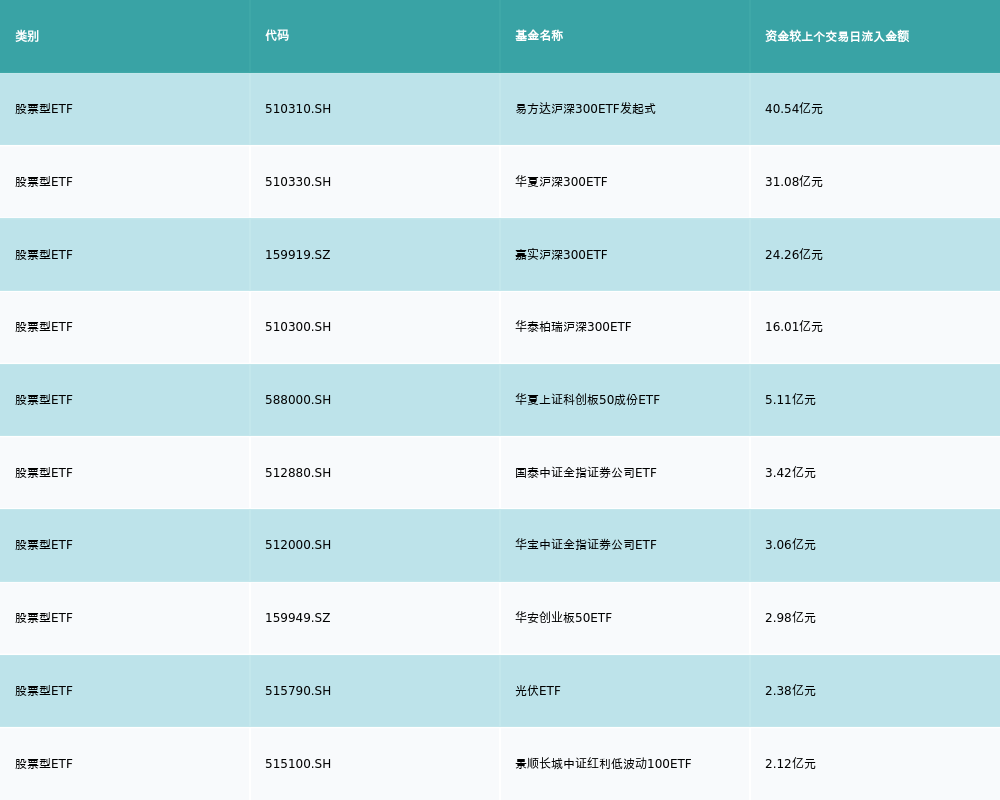Click the 资金较上个交易日流入金额 header
Viewport: 1000px width, 800px height.
point(837,36)
